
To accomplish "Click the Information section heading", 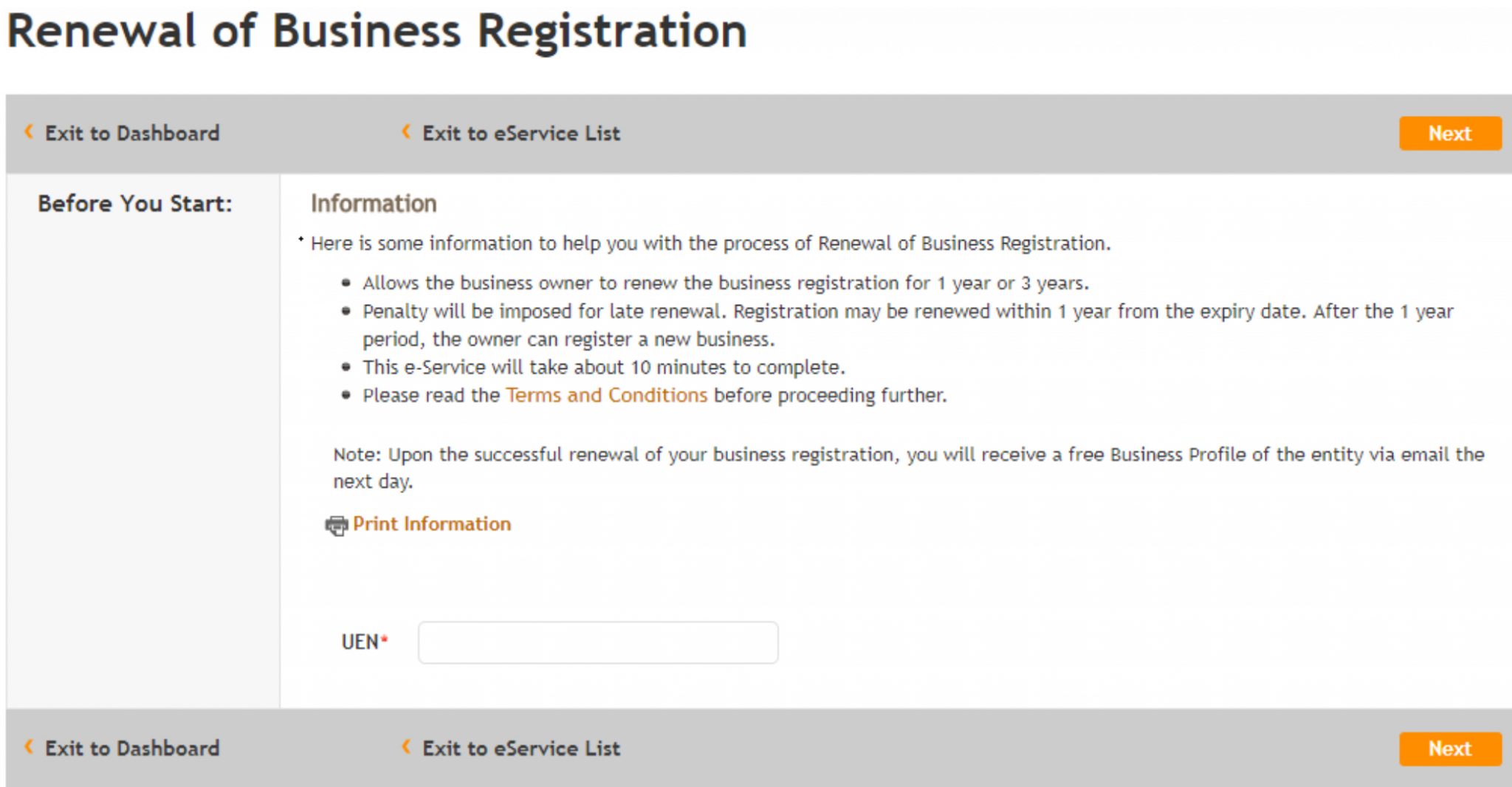I will (374, 203).
